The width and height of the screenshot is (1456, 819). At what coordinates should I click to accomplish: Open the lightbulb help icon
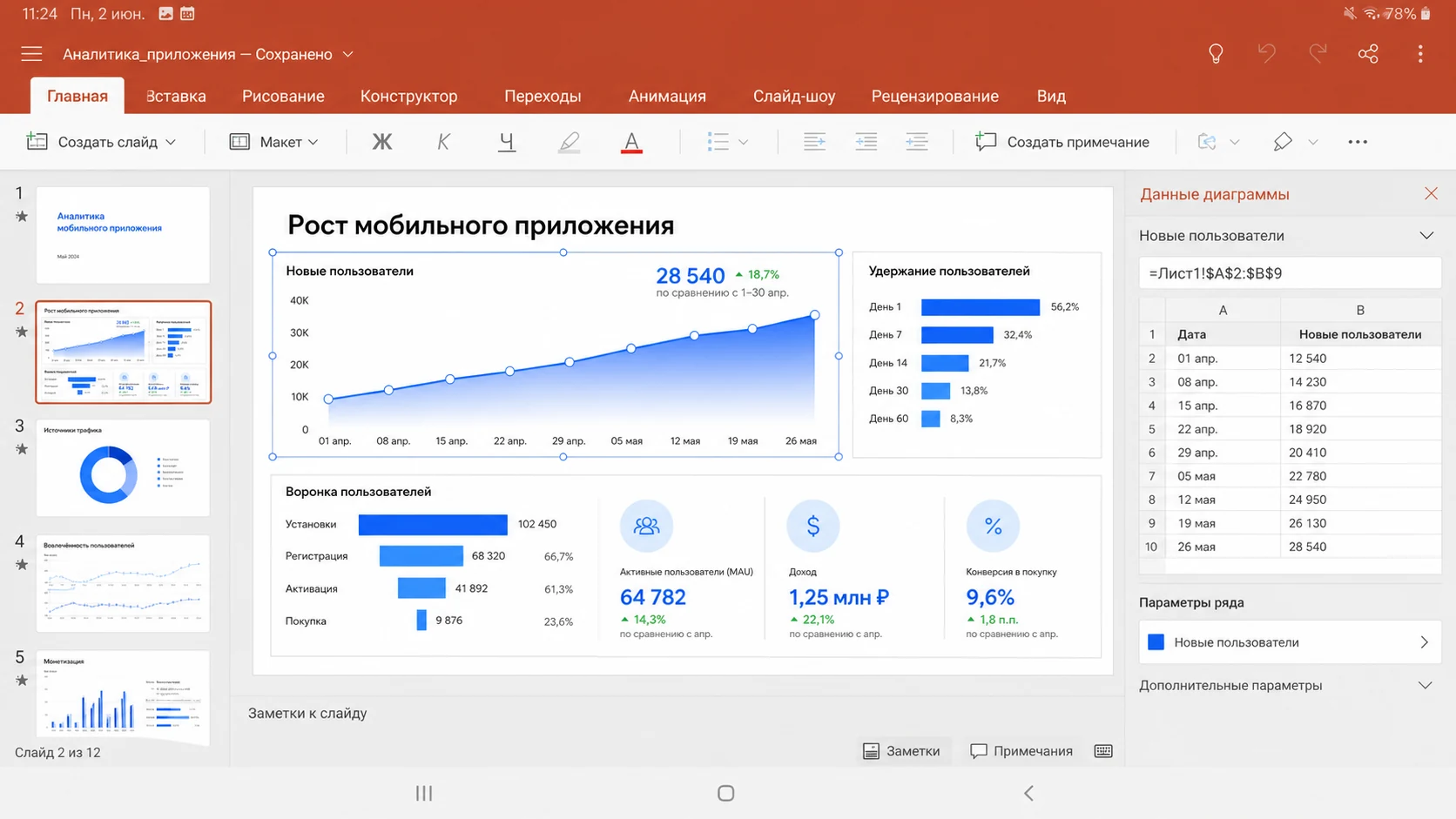1216,54
